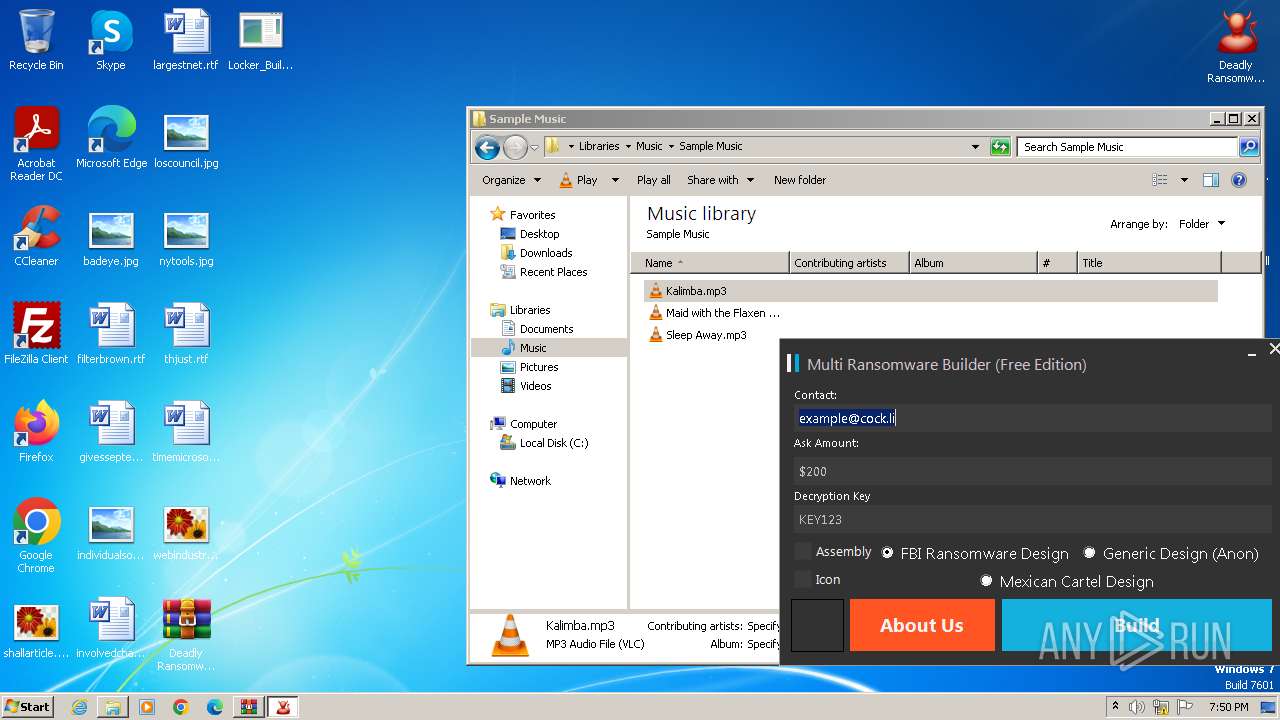Sort by the Name column header

pos(710,263)
